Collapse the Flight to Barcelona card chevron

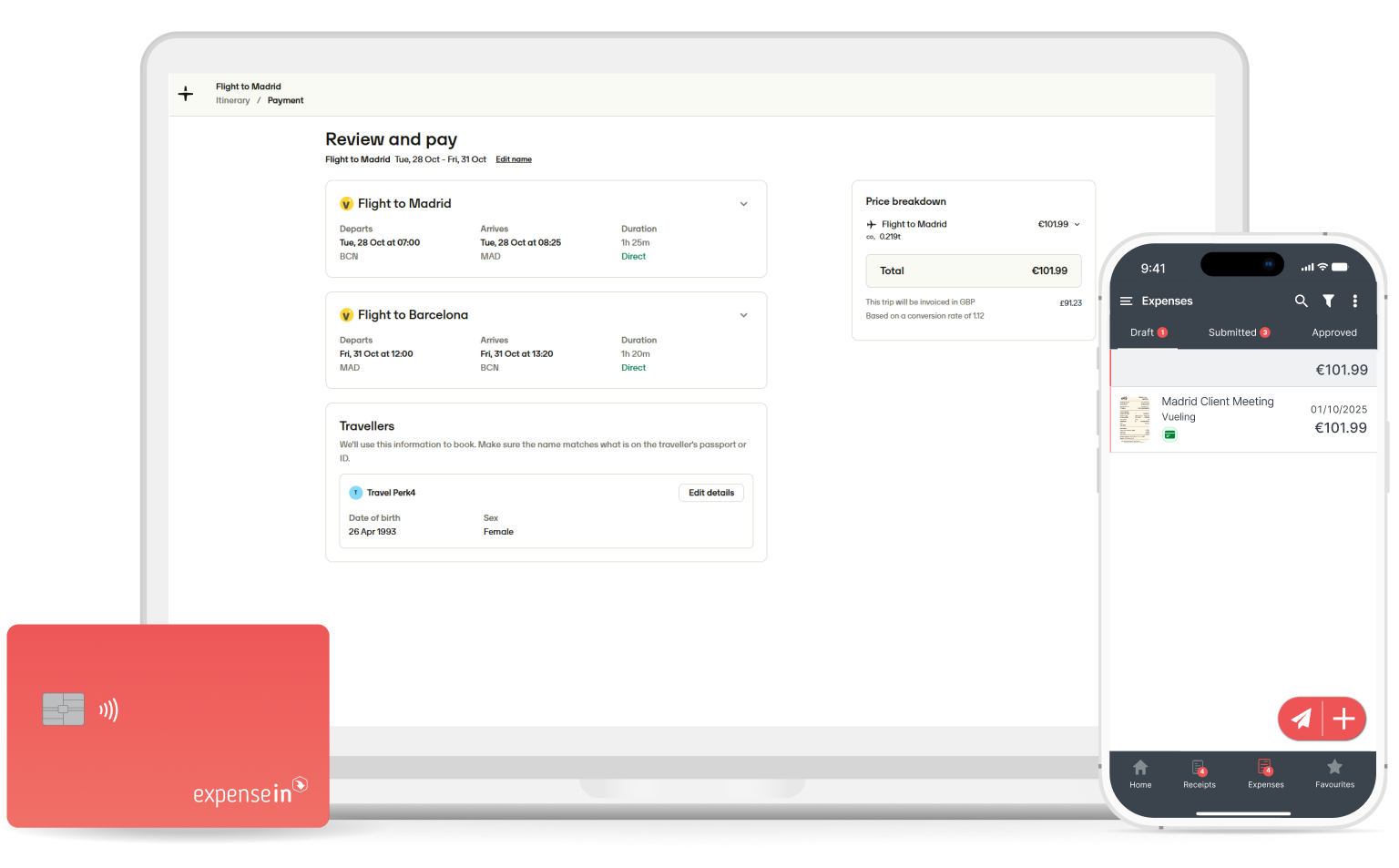coord(744,315)
